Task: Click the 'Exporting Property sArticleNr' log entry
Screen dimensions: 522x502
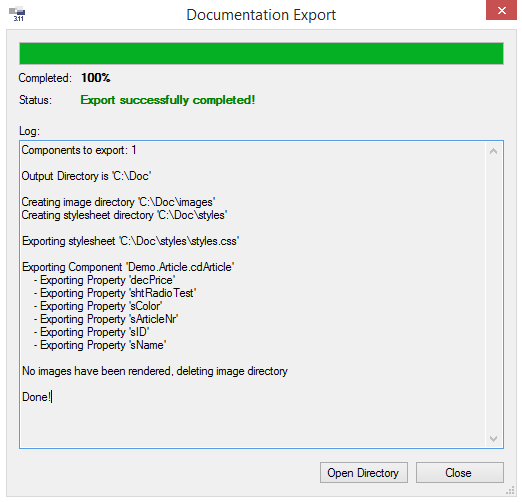Action: (106, 319)
